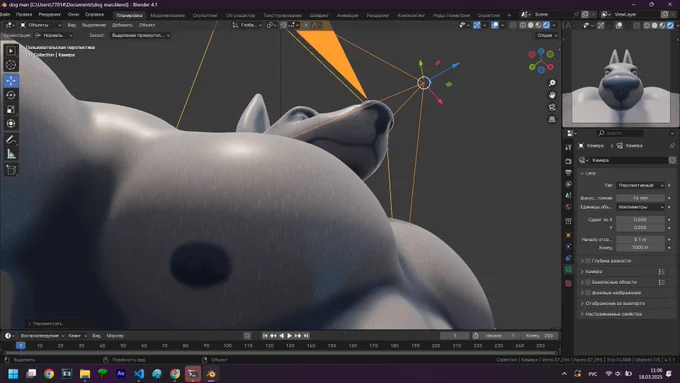This screenshot has height=383, width=680.
Task: Click the pan view hand icon
Action: [552, 95]
